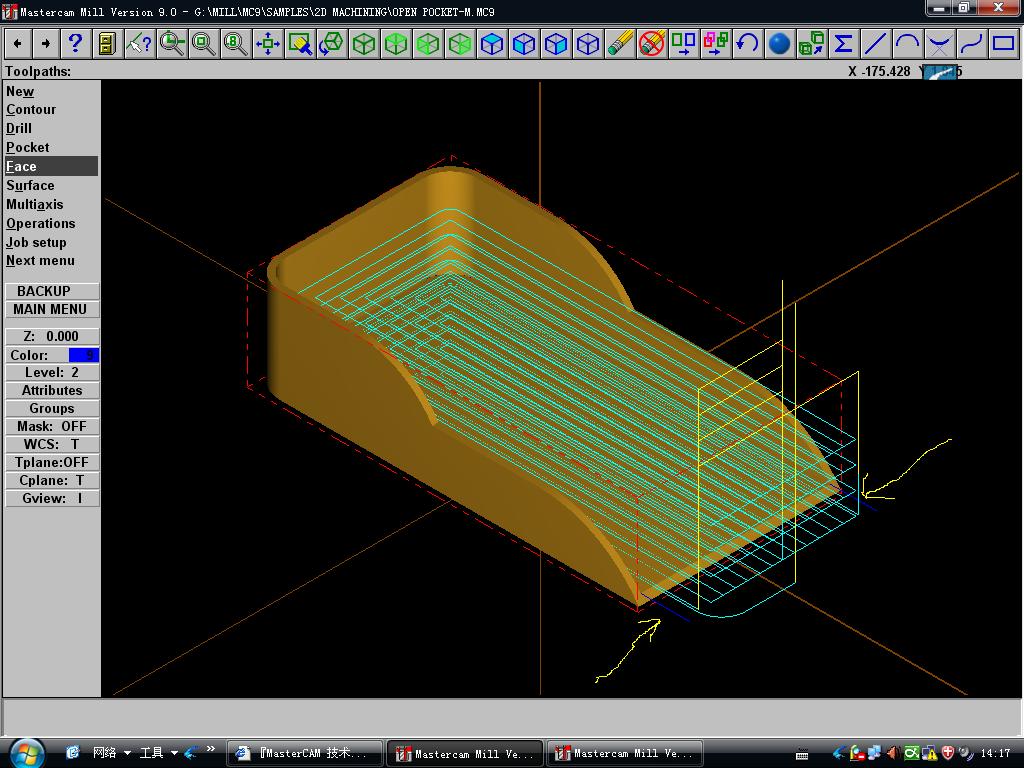Open the 工具 taskbar dropdown arrow

point(174,753)
